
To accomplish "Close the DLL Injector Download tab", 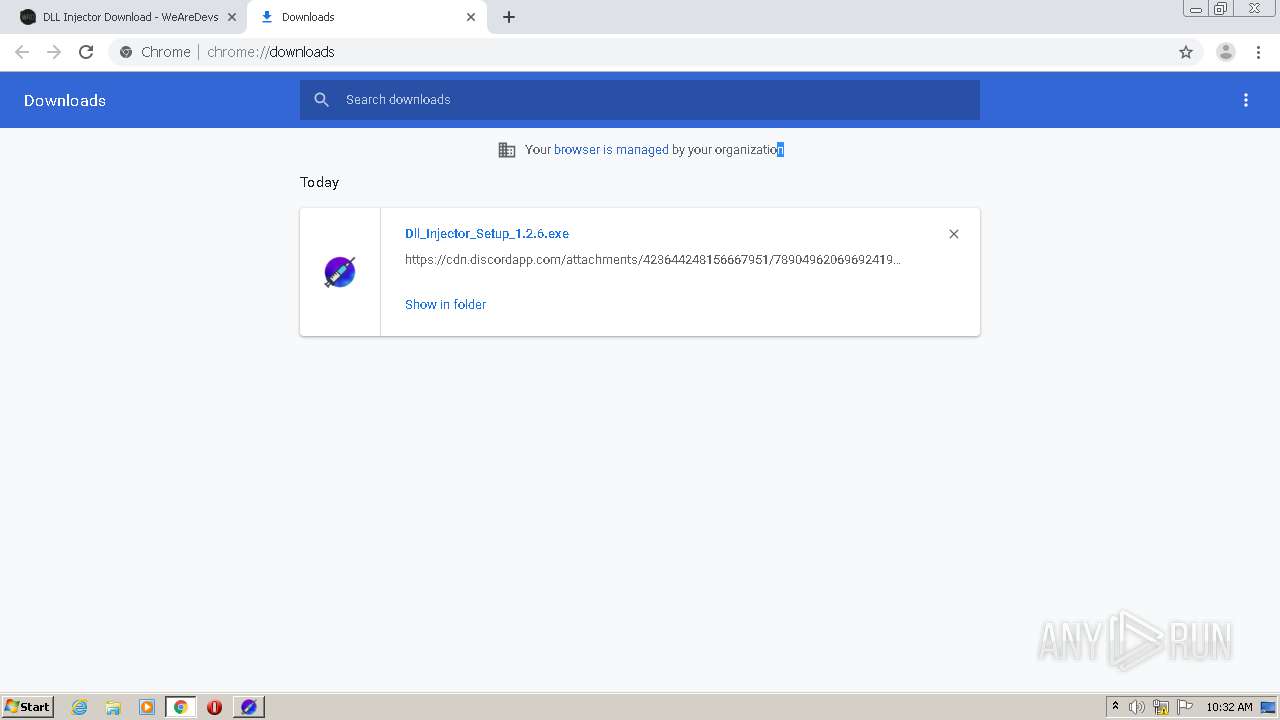I will point(232,17).
